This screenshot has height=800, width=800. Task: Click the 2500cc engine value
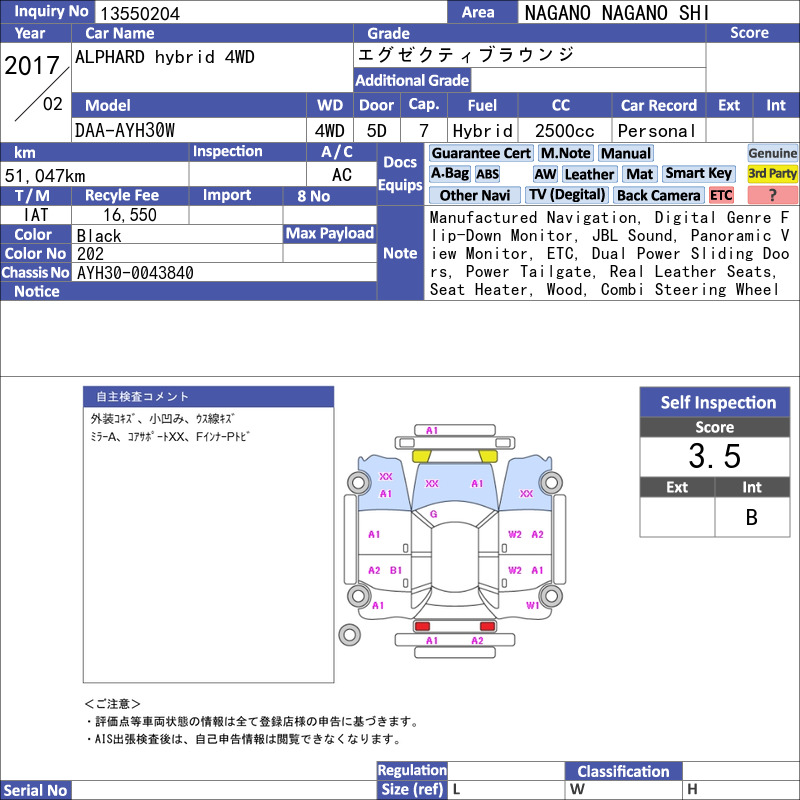(565, 131)
